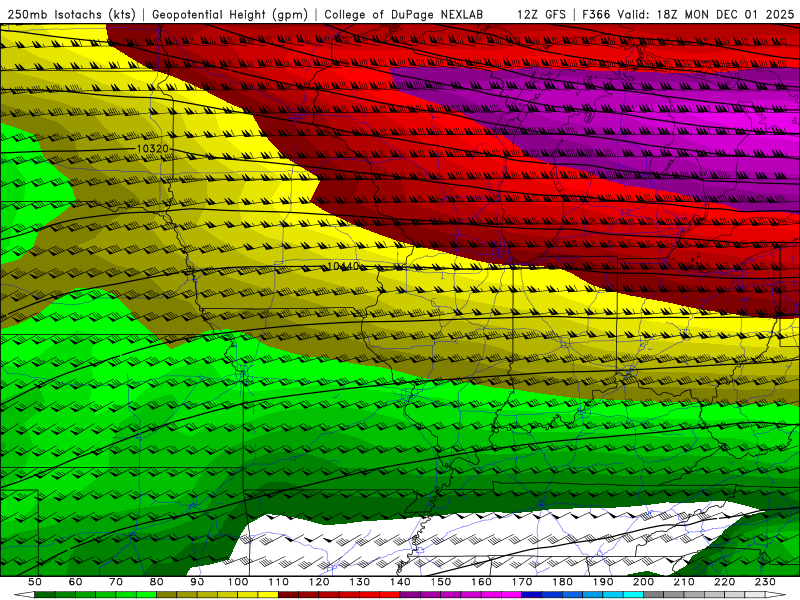
Task: Click the 80 value on color scale
Action: (157, 582)
